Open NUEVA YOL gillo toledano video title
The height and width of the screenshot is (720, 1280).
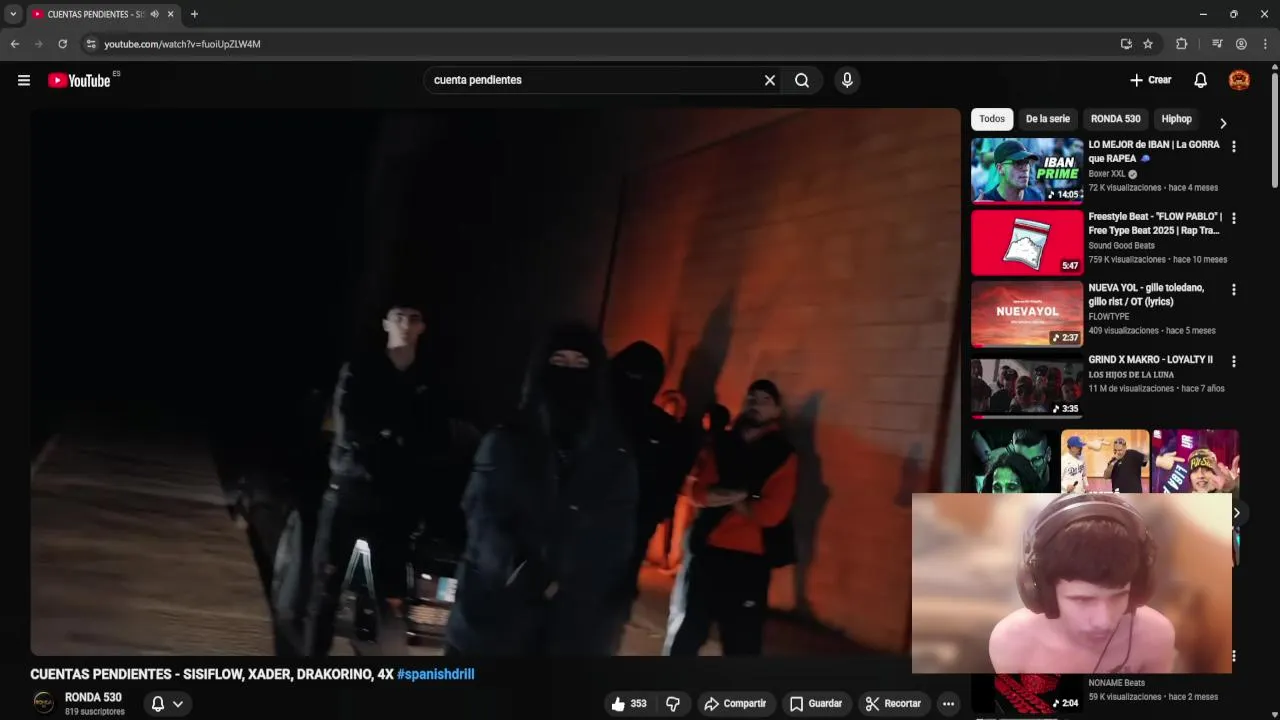(x=1147, y=294)
